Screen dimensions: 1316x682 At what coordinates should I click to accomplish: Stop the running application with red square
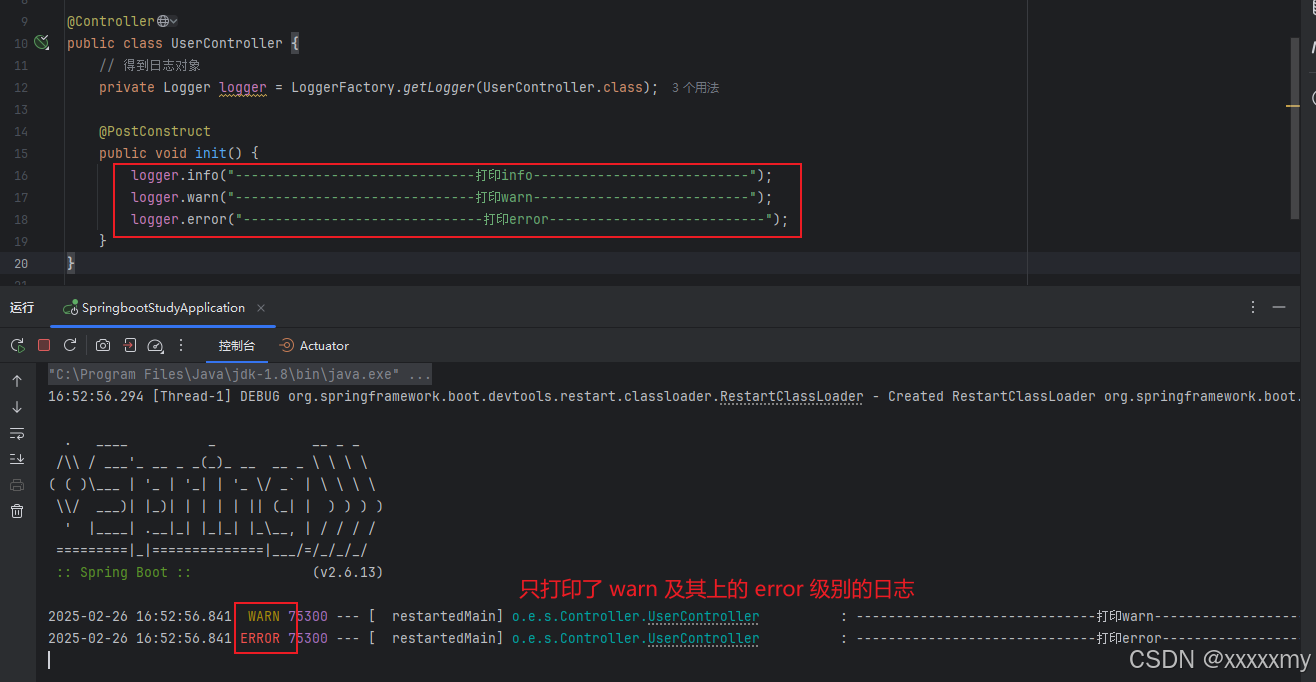point(44,345)
